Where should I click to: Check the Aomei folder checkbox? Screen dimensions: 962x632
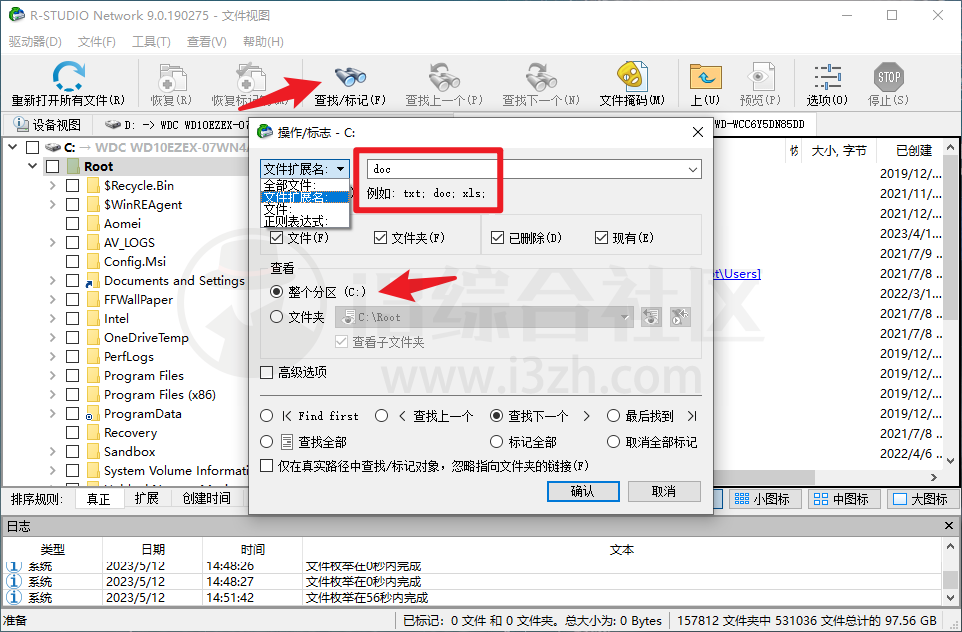point(72,223)
